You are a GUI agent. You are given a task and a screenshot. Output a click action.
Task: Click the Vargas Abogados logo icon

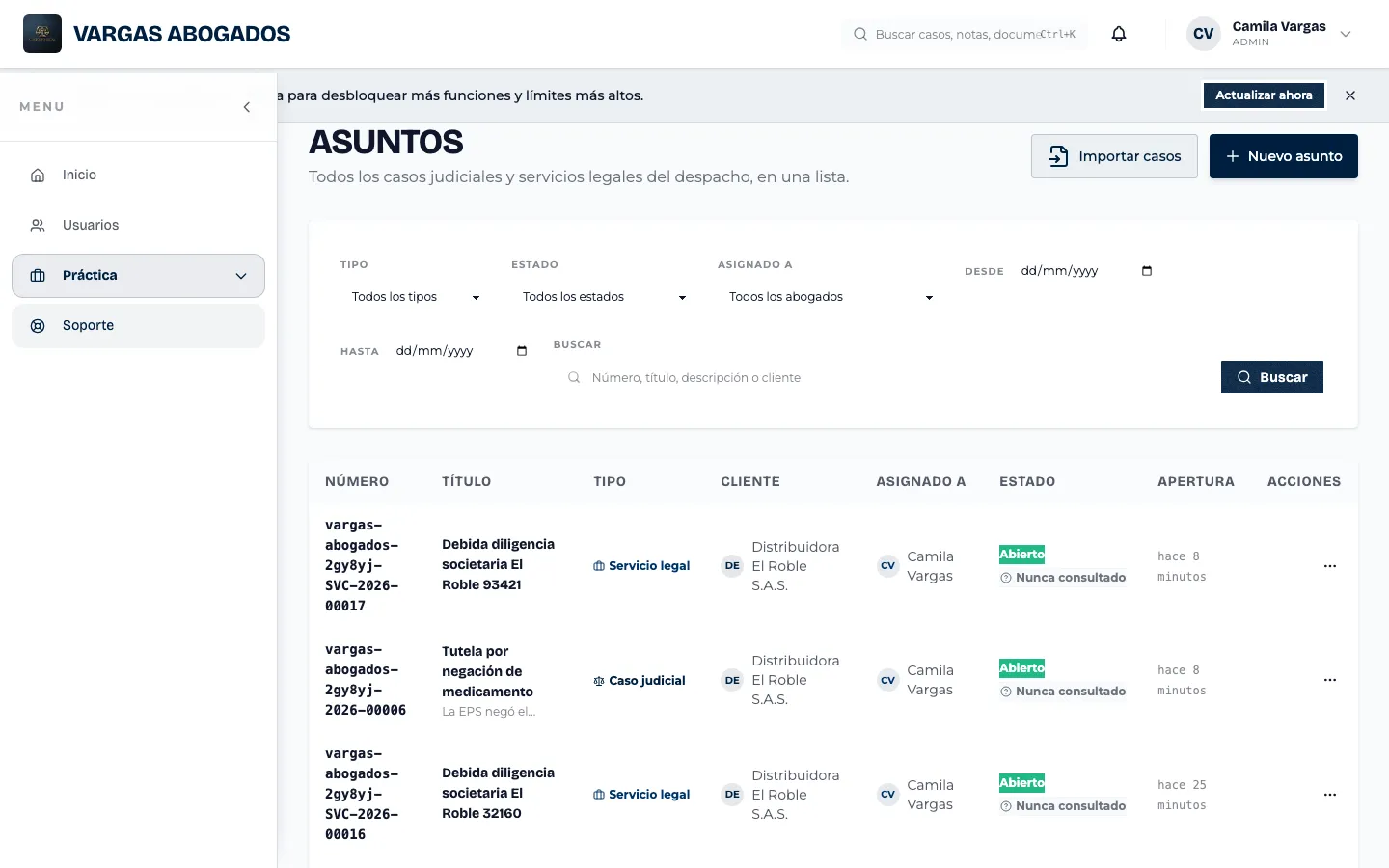coord(42,34)
